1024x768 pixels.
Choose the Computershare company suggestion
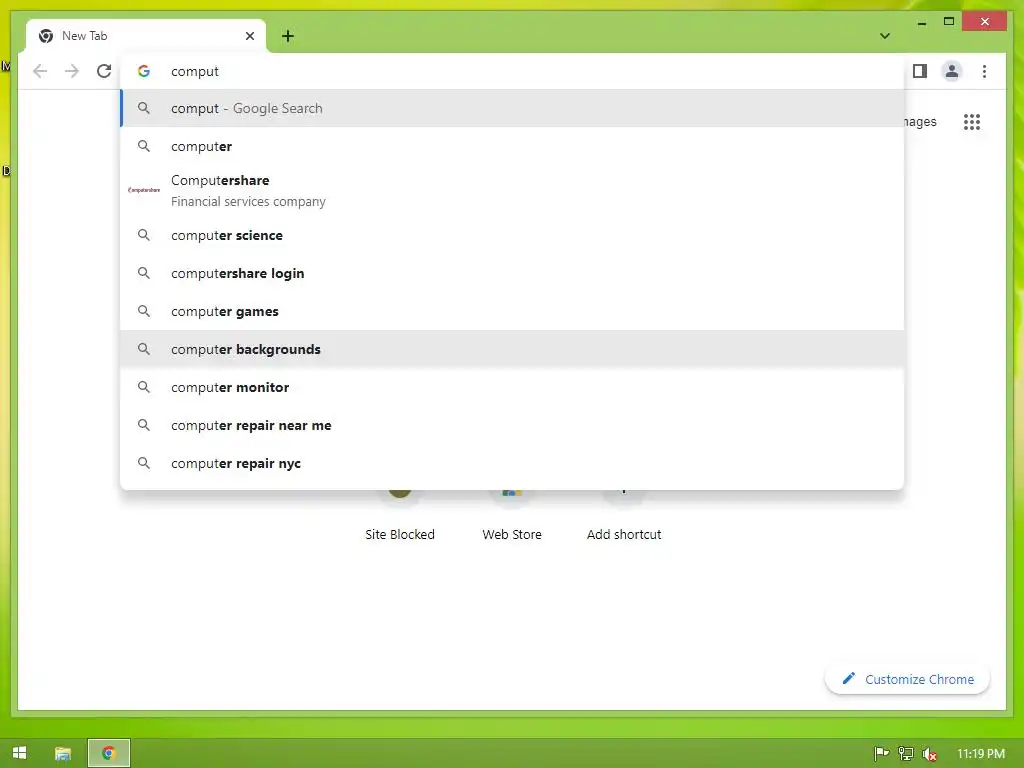tap(513, 190)
